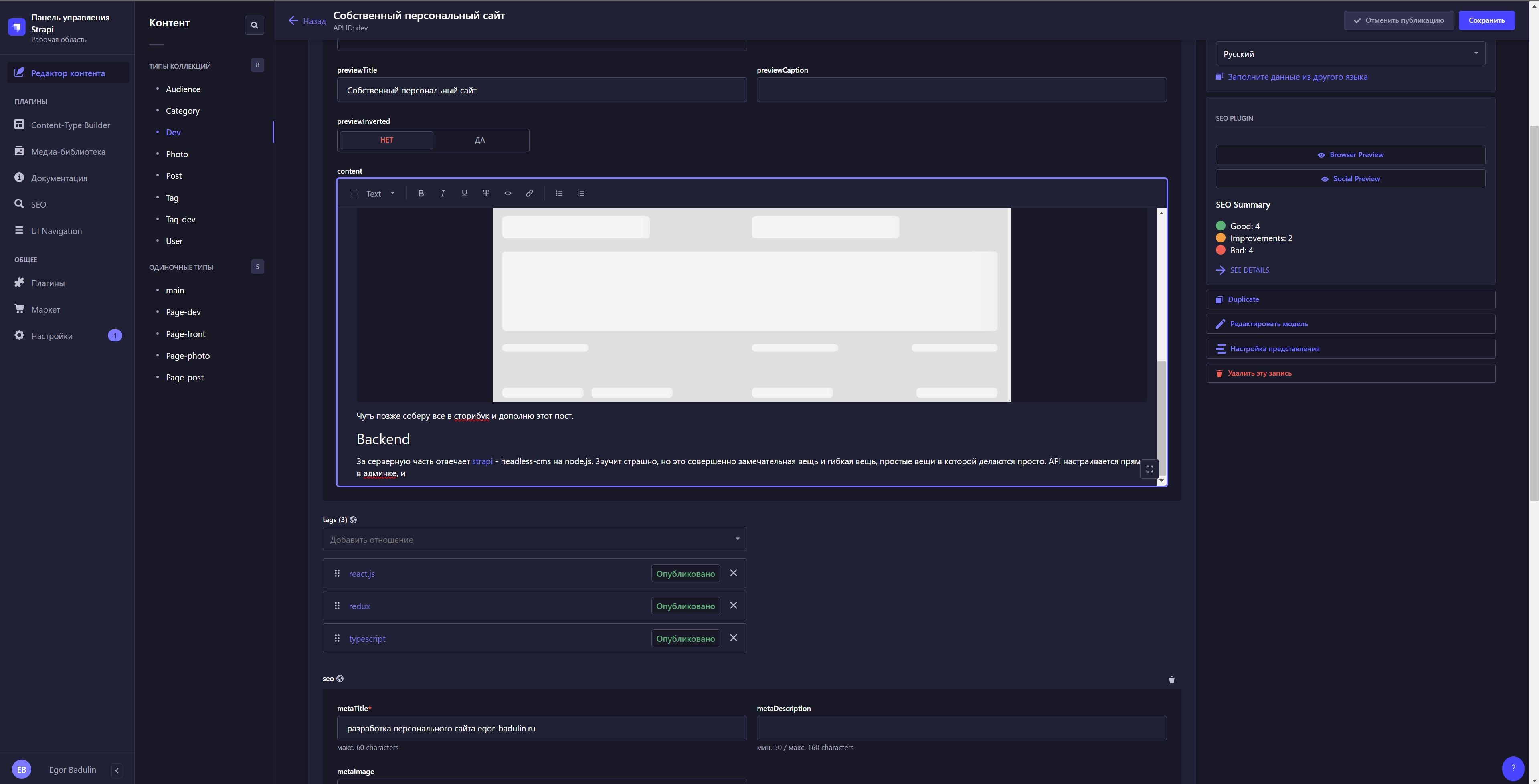Open SEE DETAILS in SEO Summary
1539x784 pixels.
(x=1249, y=269)
